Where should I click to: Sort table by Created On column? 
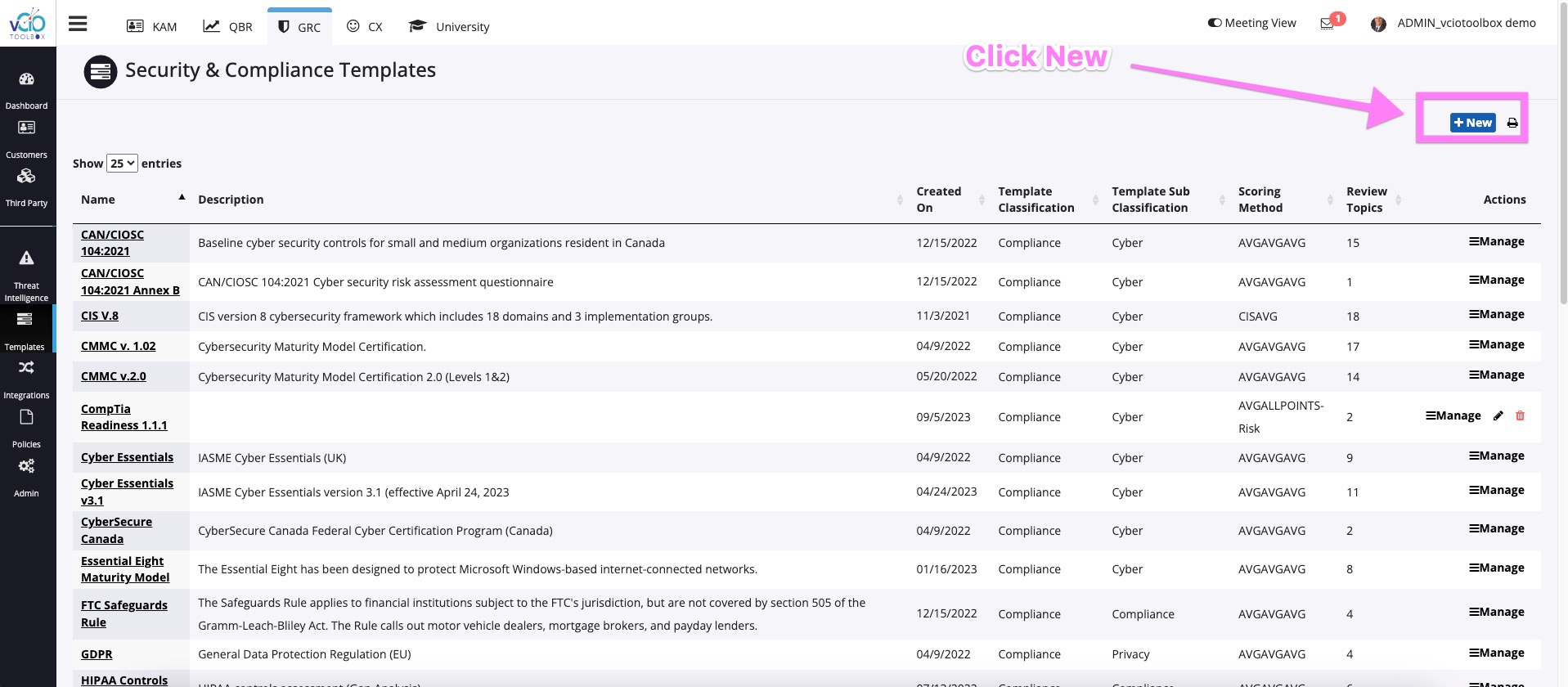pos(949,200)
